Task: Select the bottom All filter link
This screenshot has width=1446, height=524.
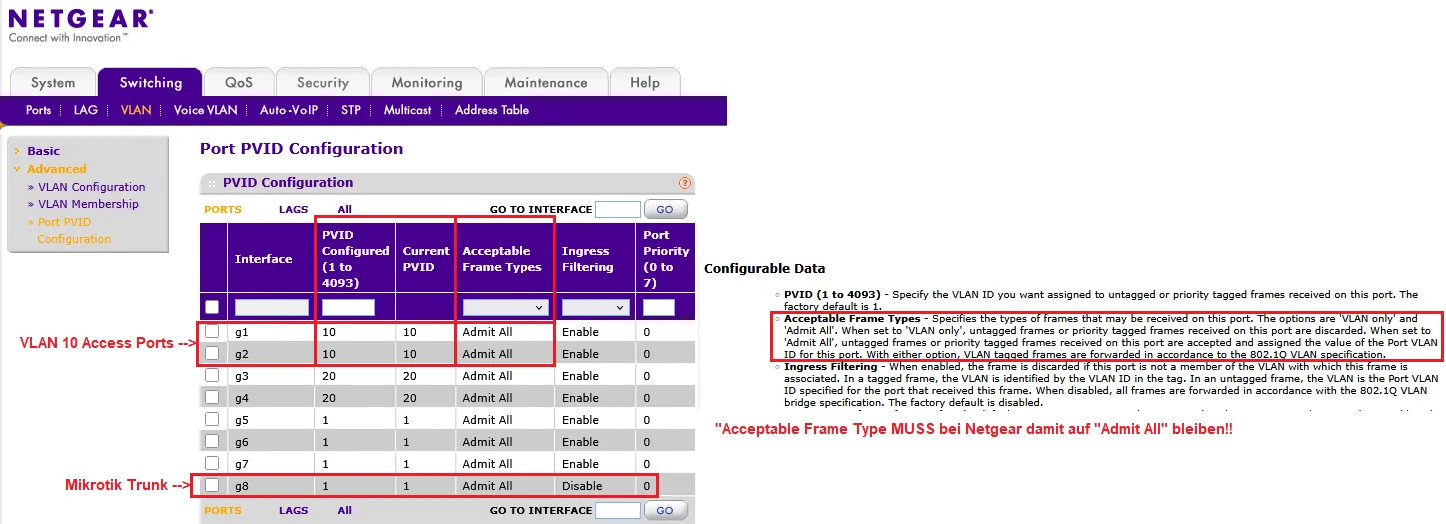Action: click(x=345, y=510)
